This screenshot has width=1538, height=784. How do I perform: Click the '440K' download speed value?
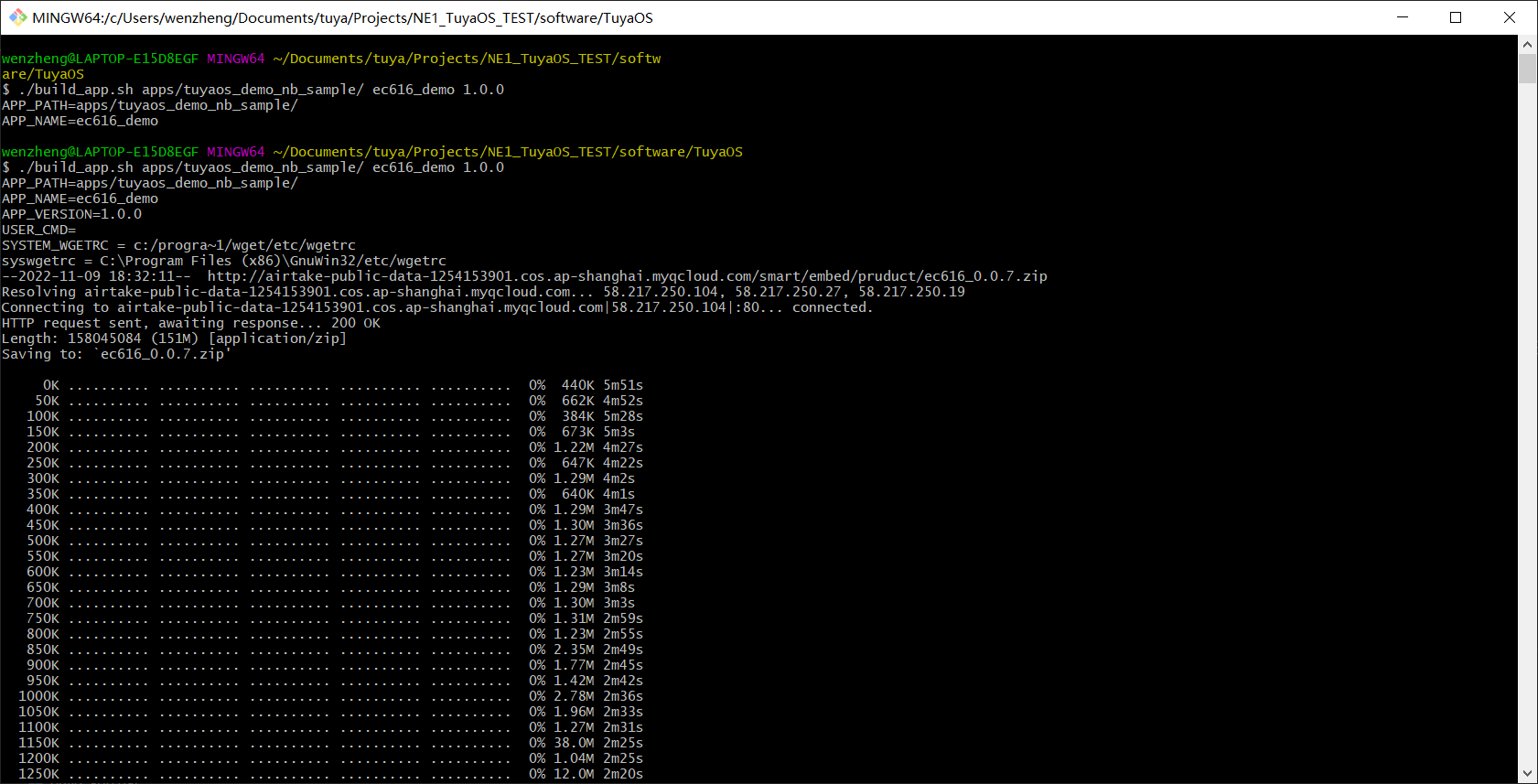(578, 385)
